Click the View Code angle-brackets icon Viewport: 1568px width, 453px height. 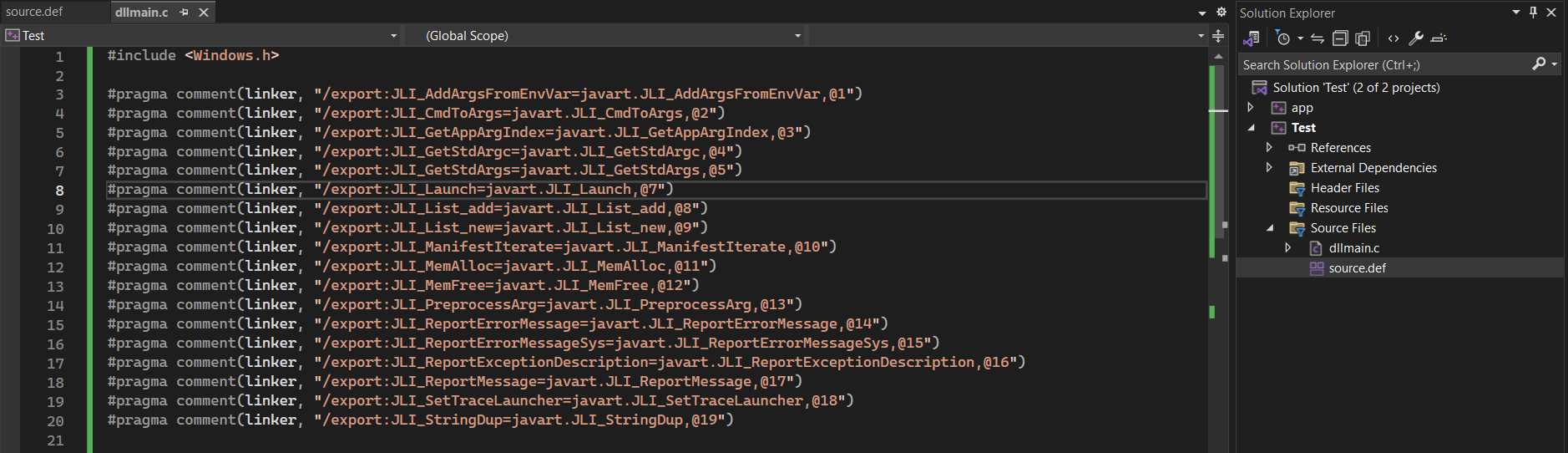(x=1393, y=38)
